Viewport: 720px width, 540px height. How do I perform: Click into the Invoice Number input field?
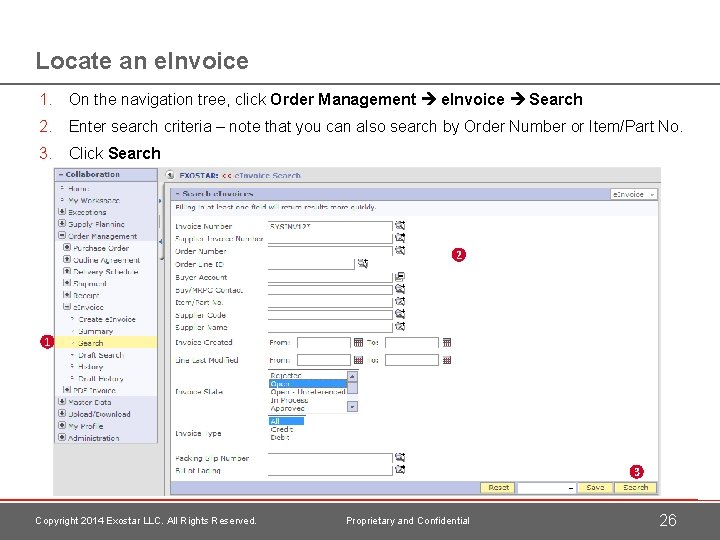coord(330,226)
